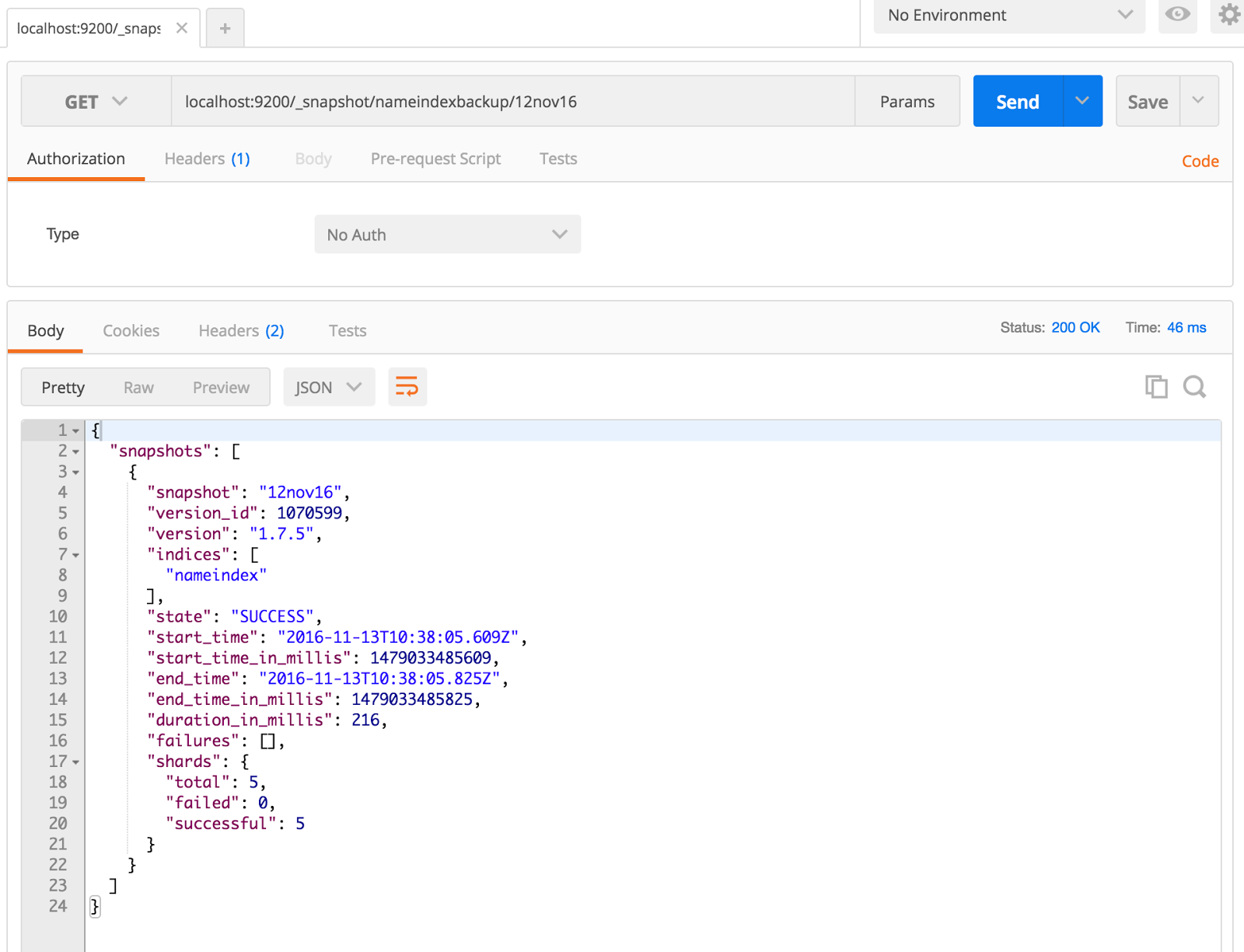Switch response view to Preview
Viewport: 1244px width, 952px height.
[x=221, y=386]
